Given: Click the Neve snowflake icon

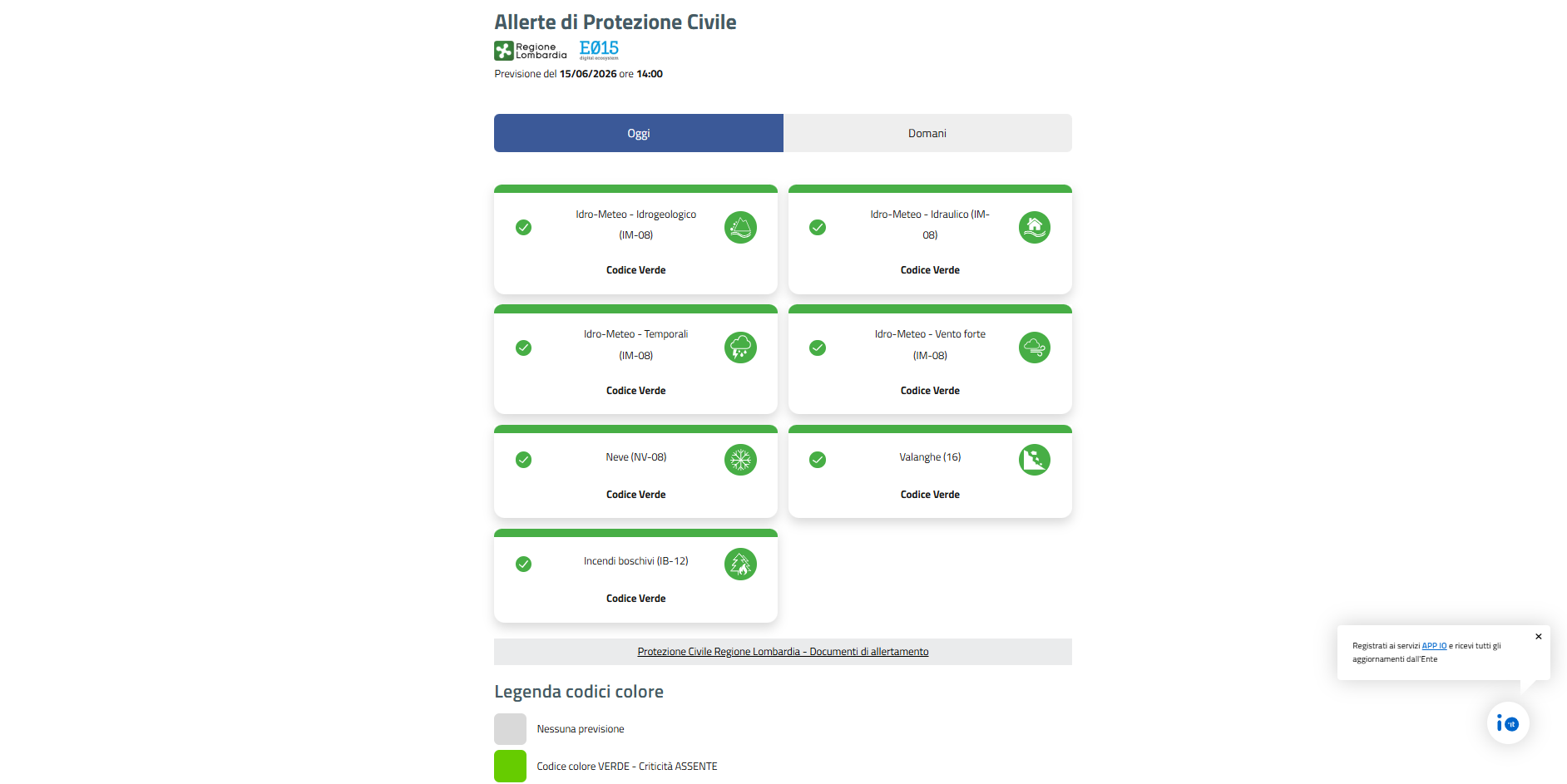Looking at the screenshot, I should coord(740,460).
